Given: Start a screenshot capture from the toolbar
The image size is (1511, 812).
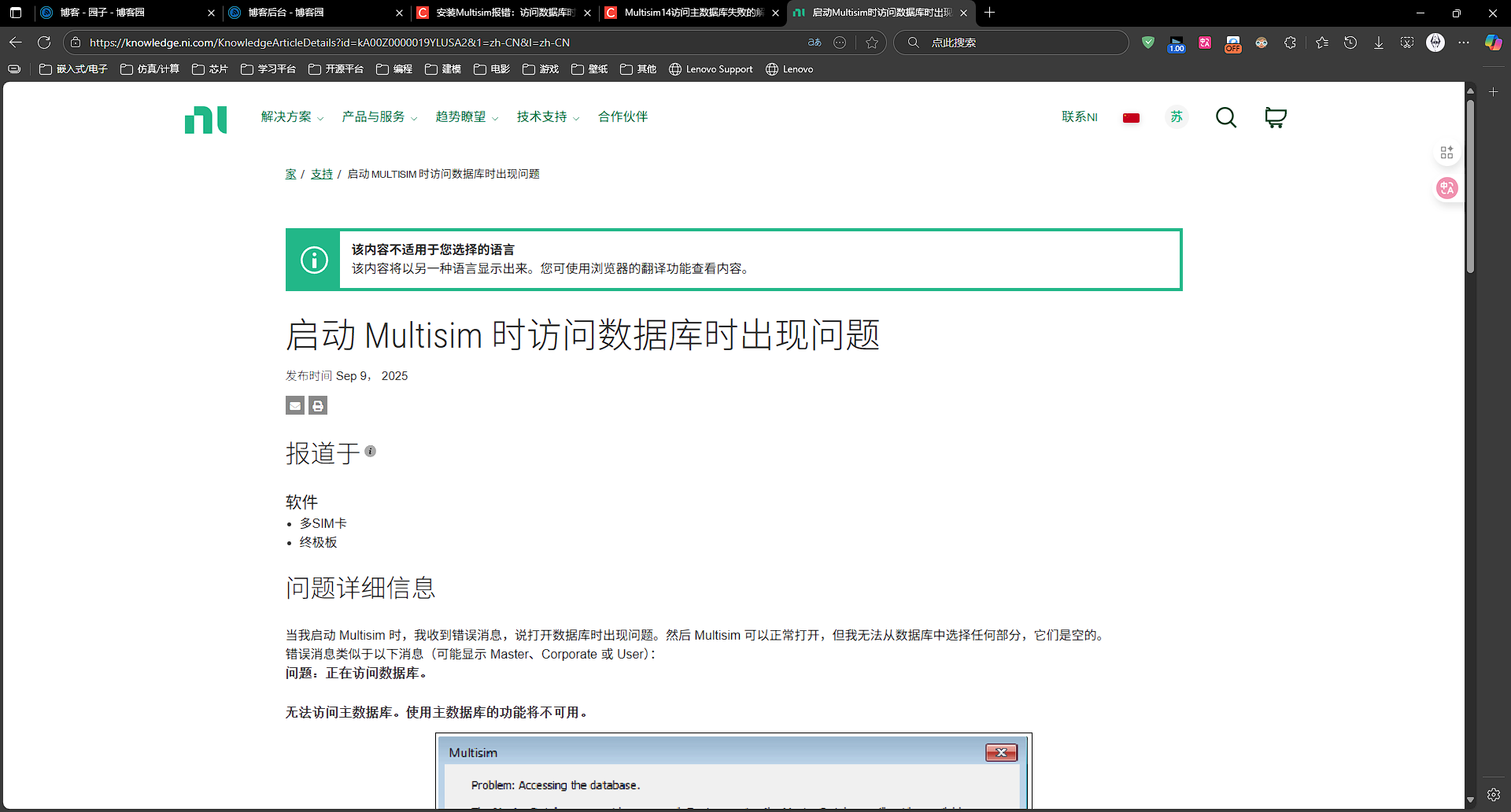Looking at the screenshot, I should [x=1407, y=42].
